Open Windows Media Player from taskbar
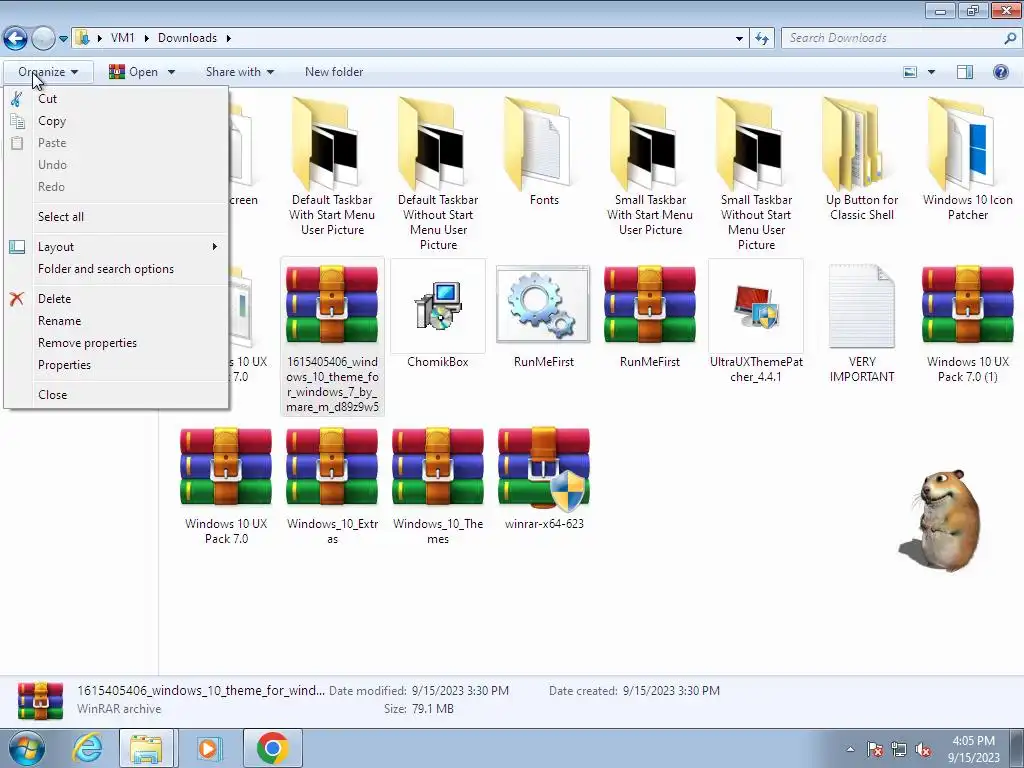This screenshot has width=1024, height=768. (209, 748)
